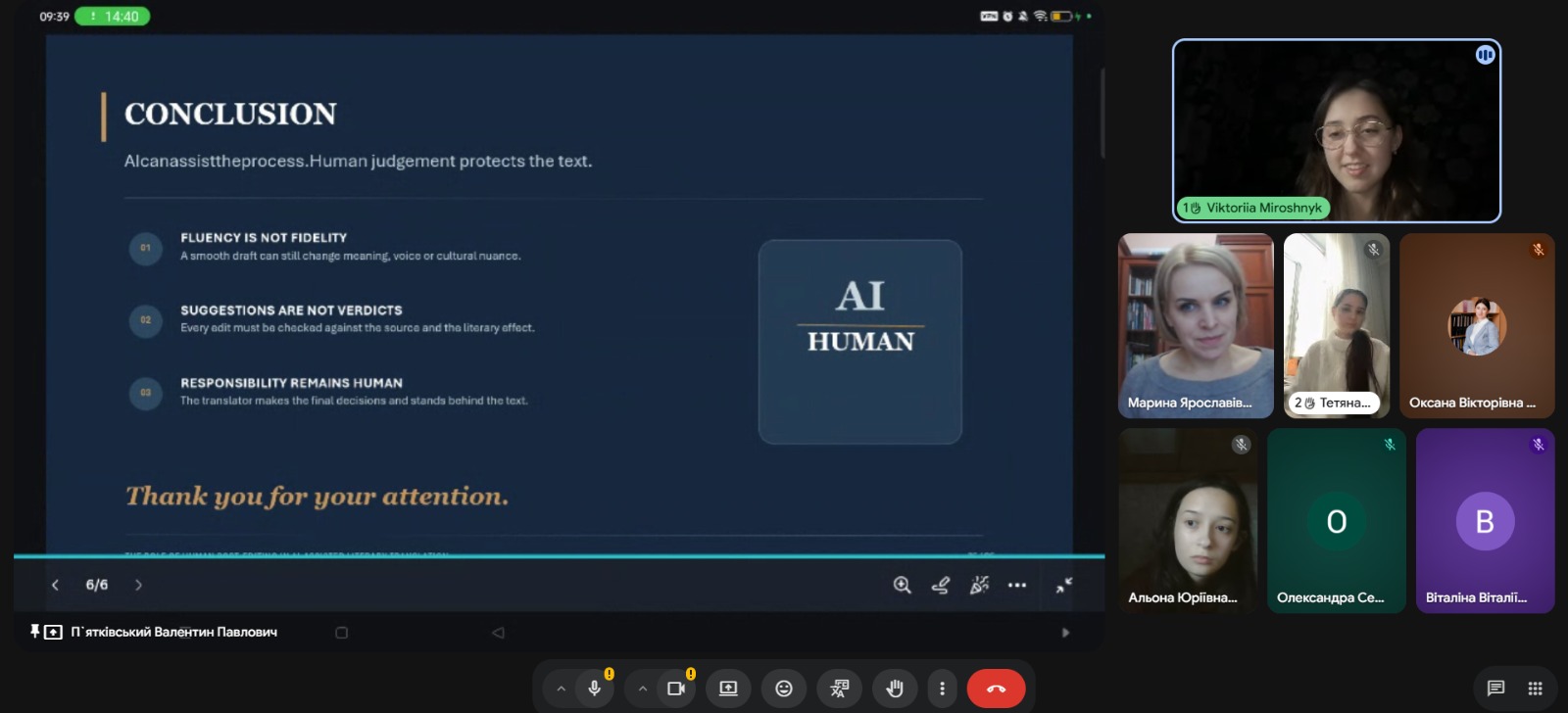Image resolution: width=1568 pixels, height=713 pixels.
Task: Expand video settings arrow beside camera
Action: (642, 689)
